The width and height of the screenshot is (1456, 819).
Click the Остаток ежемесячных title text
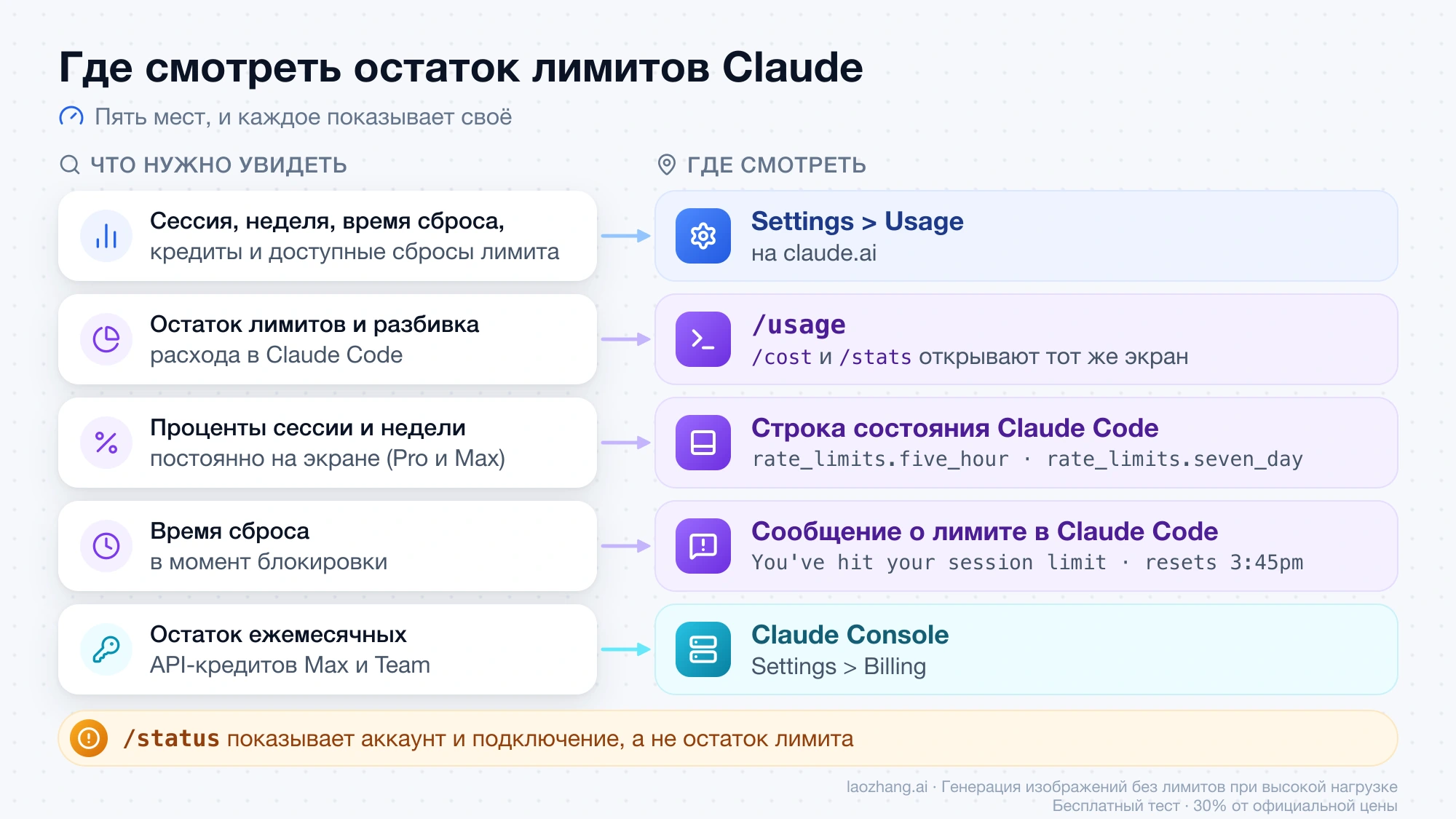[278, 634]
